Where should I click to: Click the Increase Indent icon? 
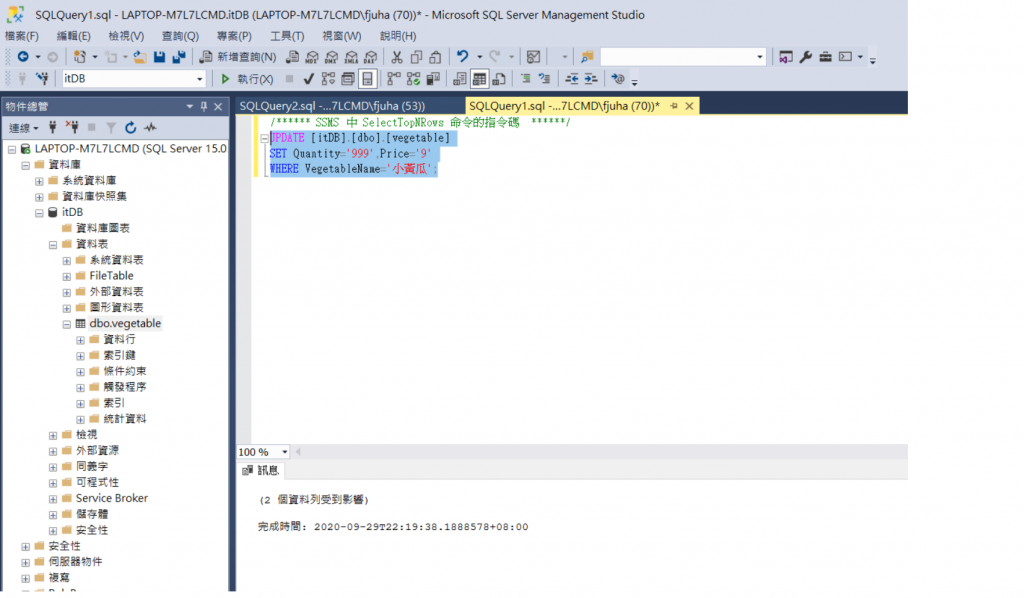click(x=590, y=78)
